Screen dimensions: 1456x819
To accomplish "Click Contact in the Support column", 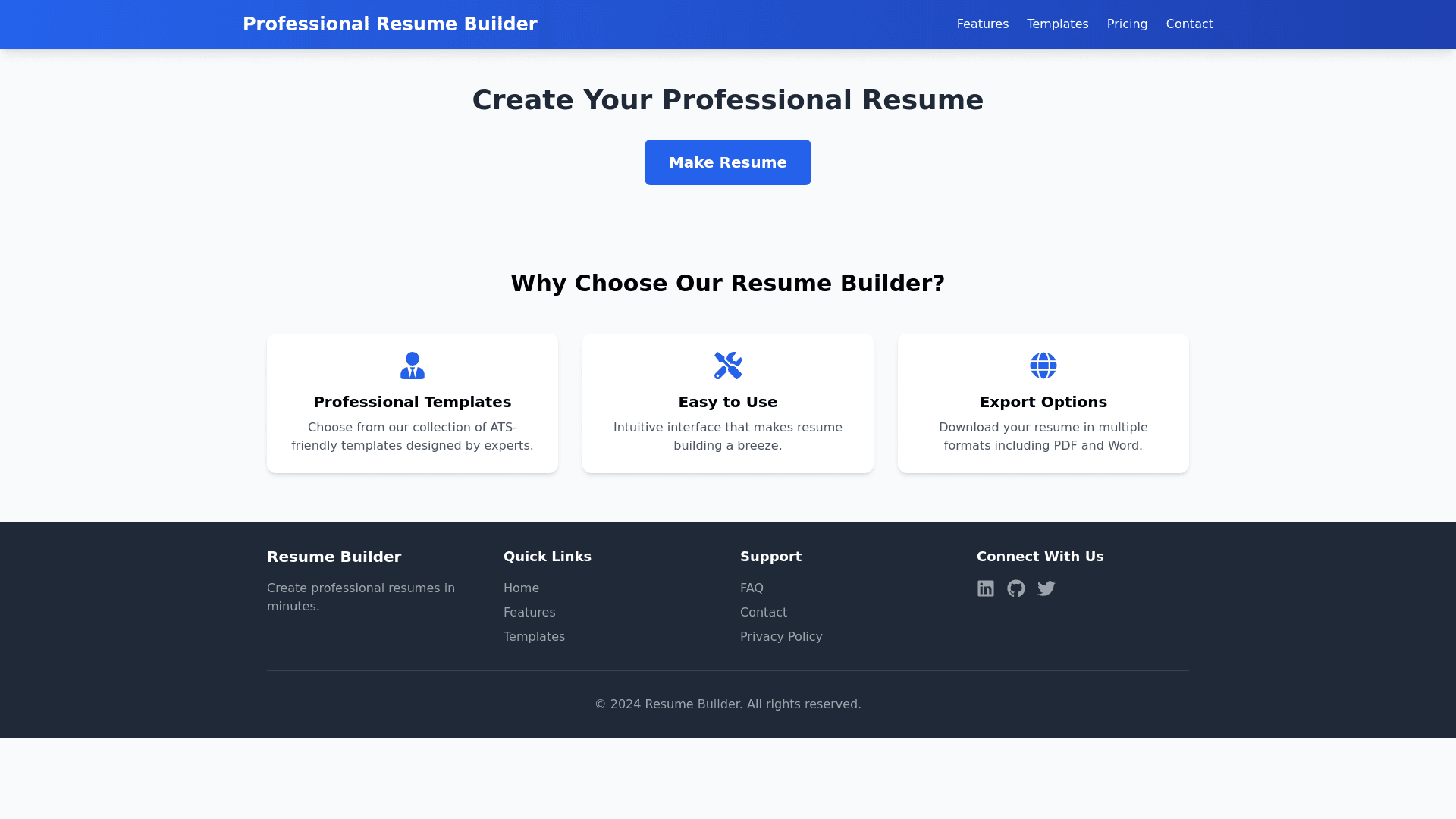I will [763, 613].
